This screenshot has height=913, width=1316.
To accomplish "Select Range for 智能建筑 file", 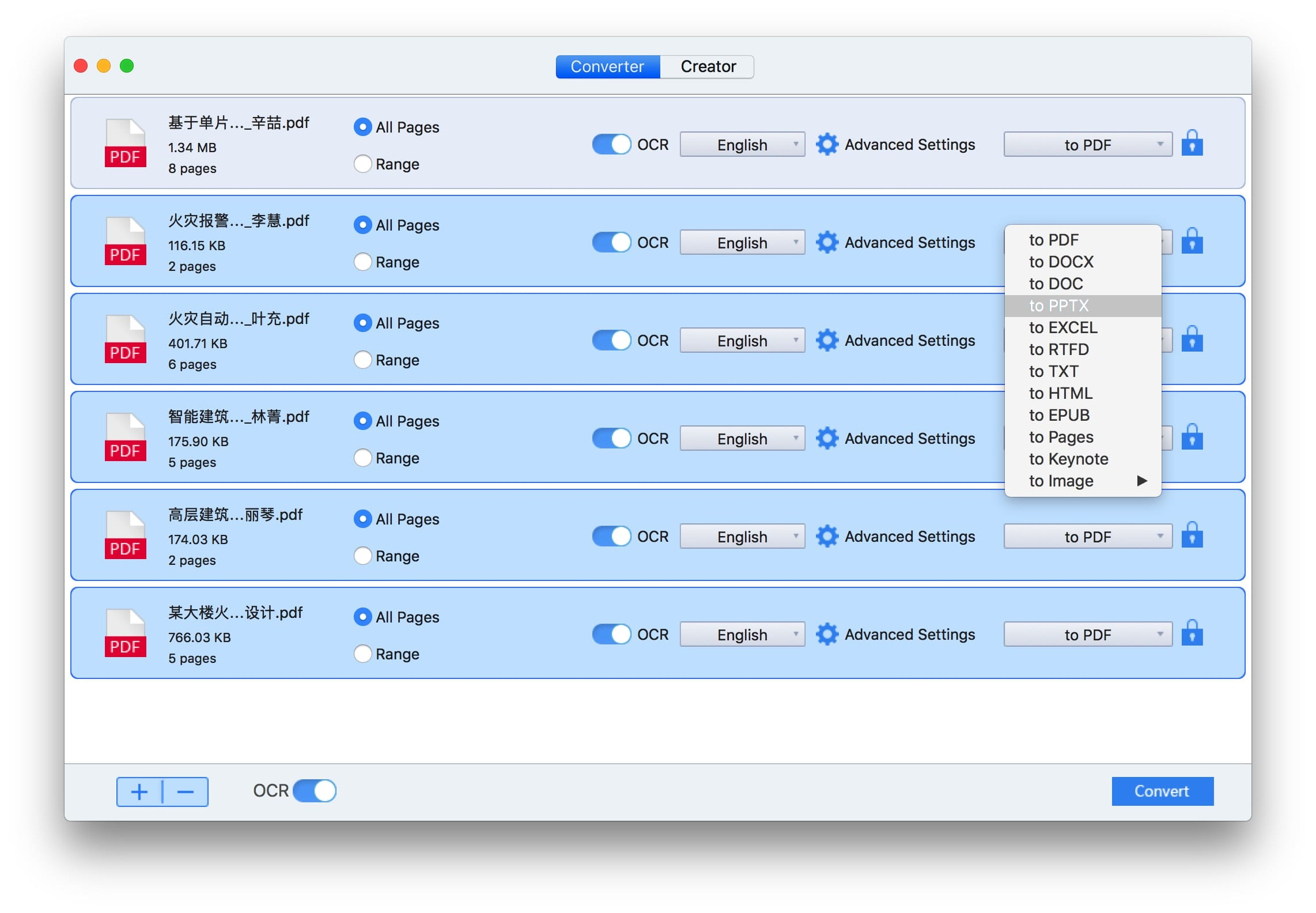I will coord(363,459).
